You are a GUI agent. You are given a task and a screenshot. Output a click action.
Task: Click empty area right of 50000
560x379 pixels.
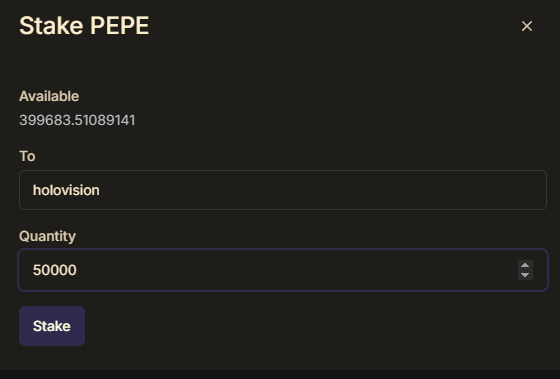click(296, 270)
